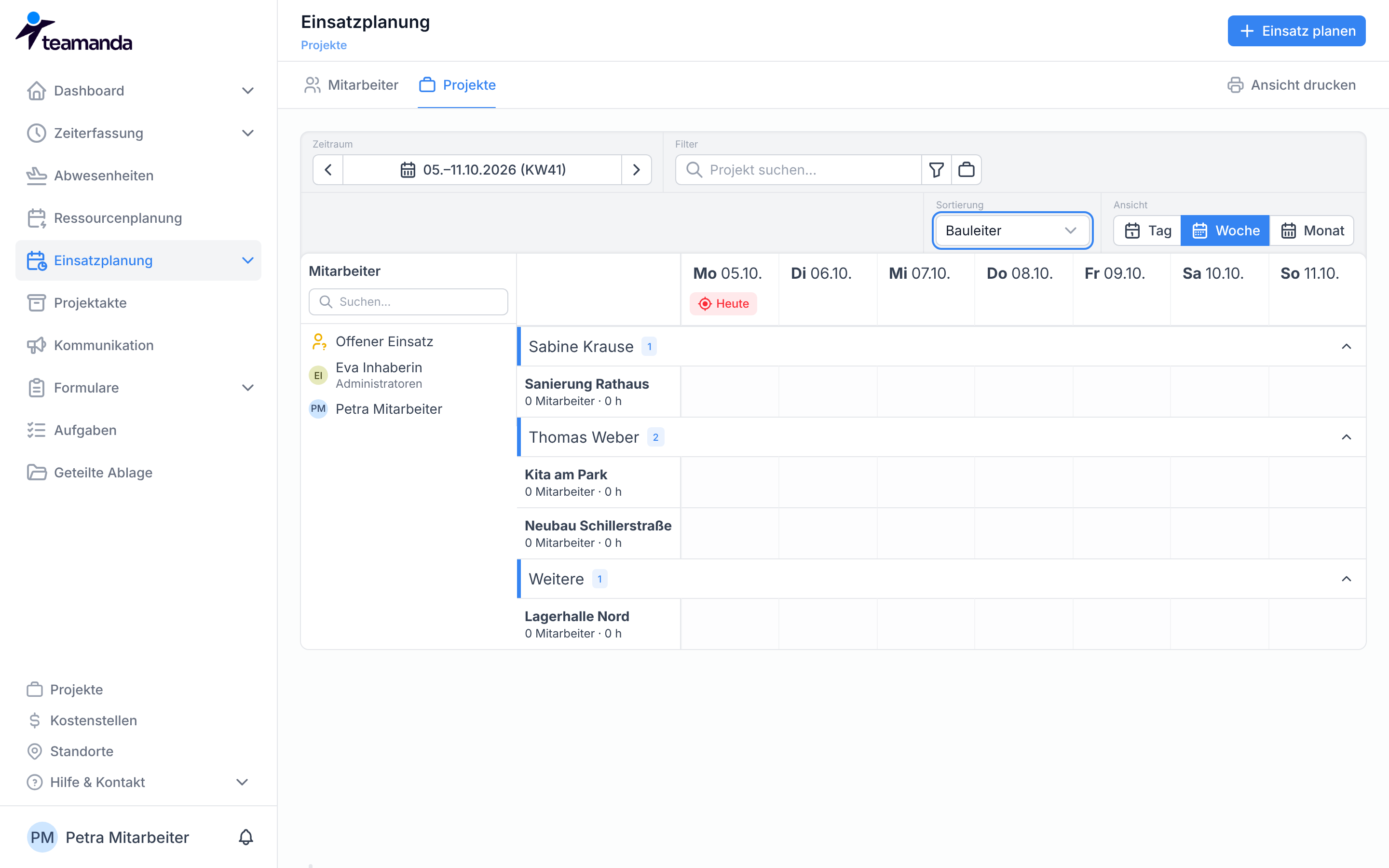Screen dimensions: 1389x868
Task: Open calendar date range picker
Action: point(482,170)
